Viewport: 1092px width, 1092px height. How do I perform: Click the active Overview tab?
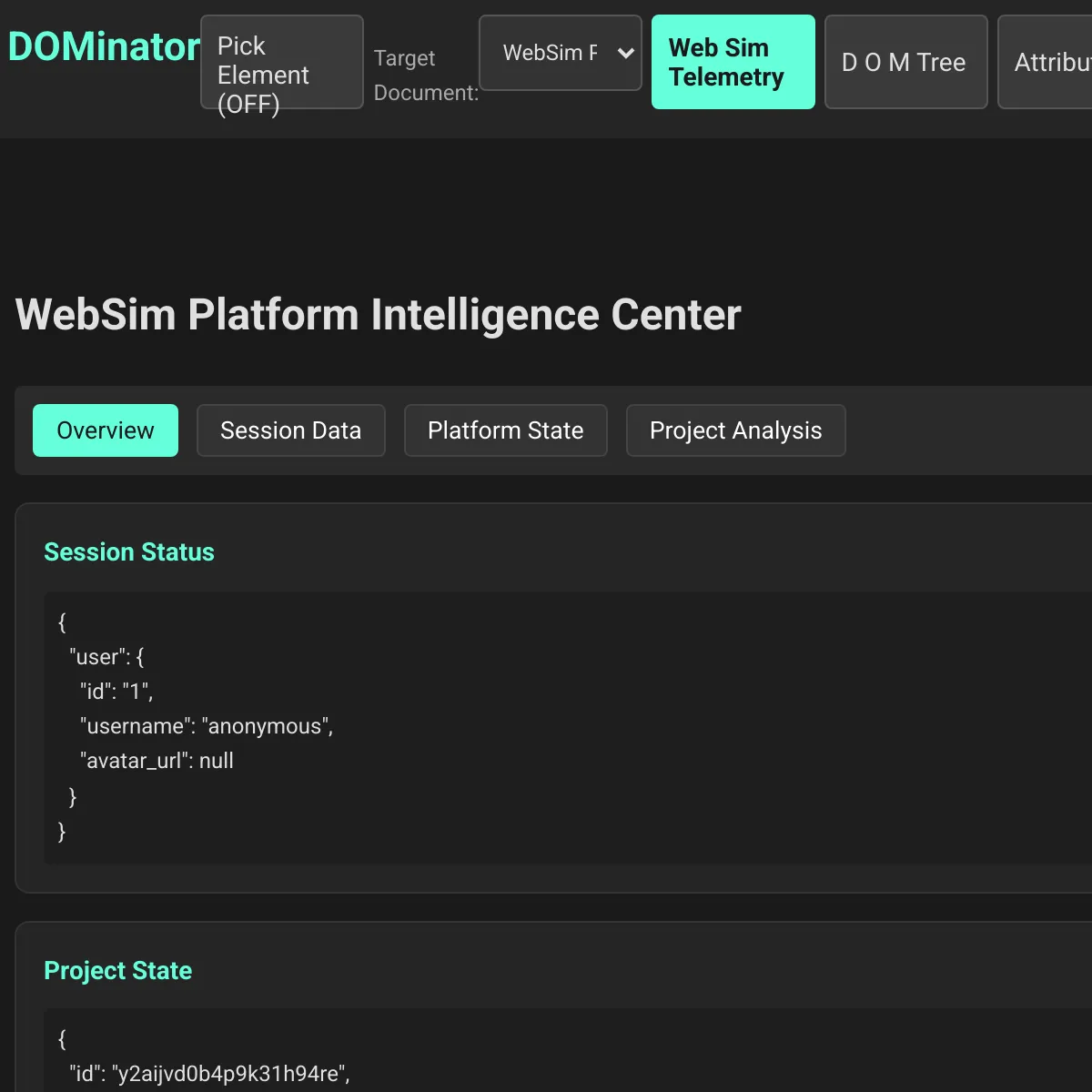tap(105, 430)
